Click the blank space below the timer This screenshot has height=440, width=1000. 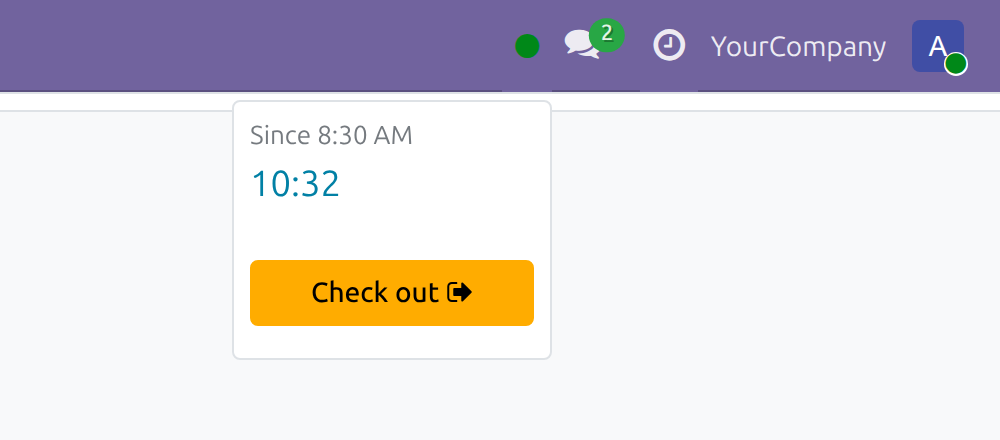click(392, 230)
